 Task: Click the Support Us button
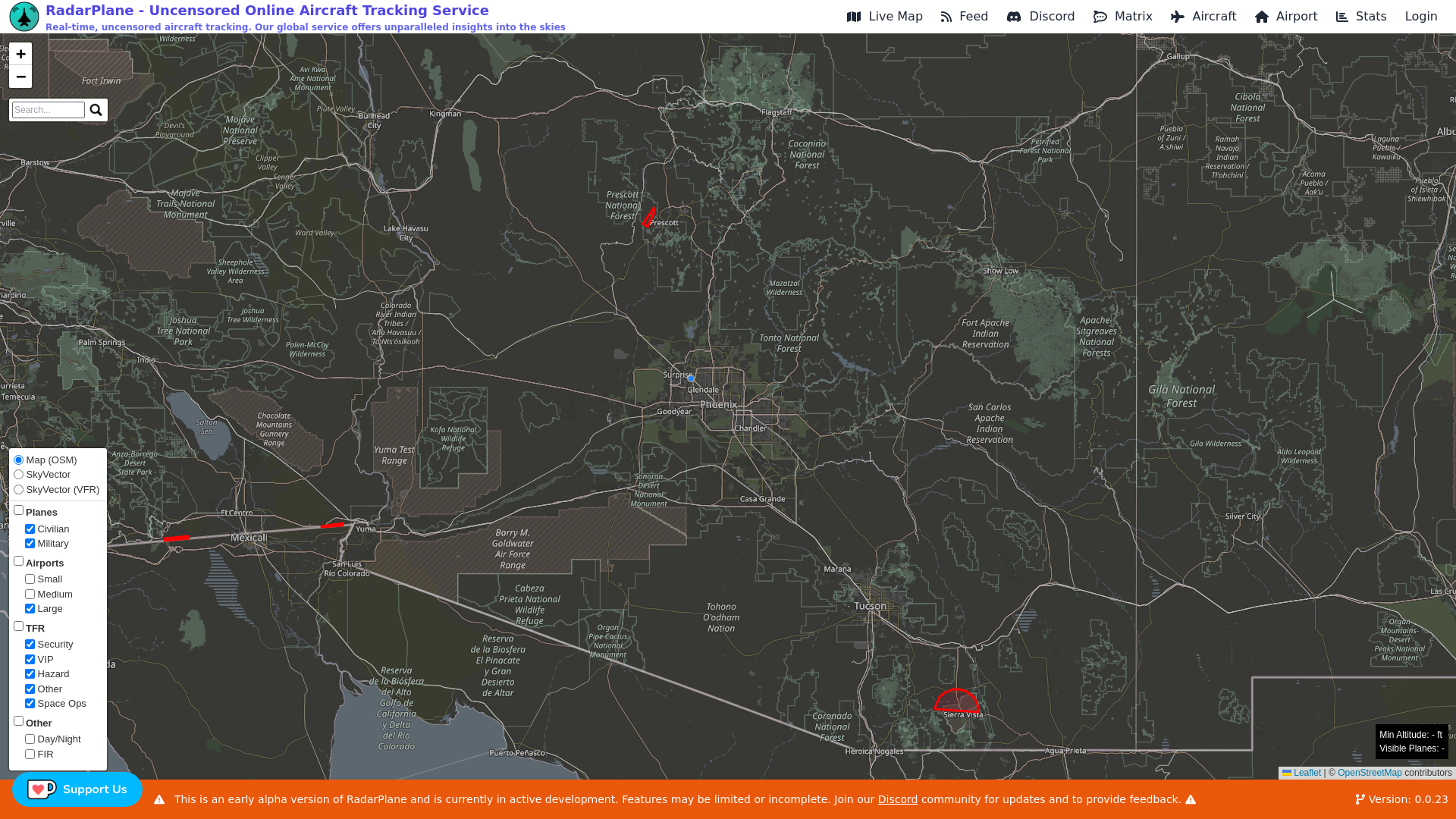tap(77, 789)
